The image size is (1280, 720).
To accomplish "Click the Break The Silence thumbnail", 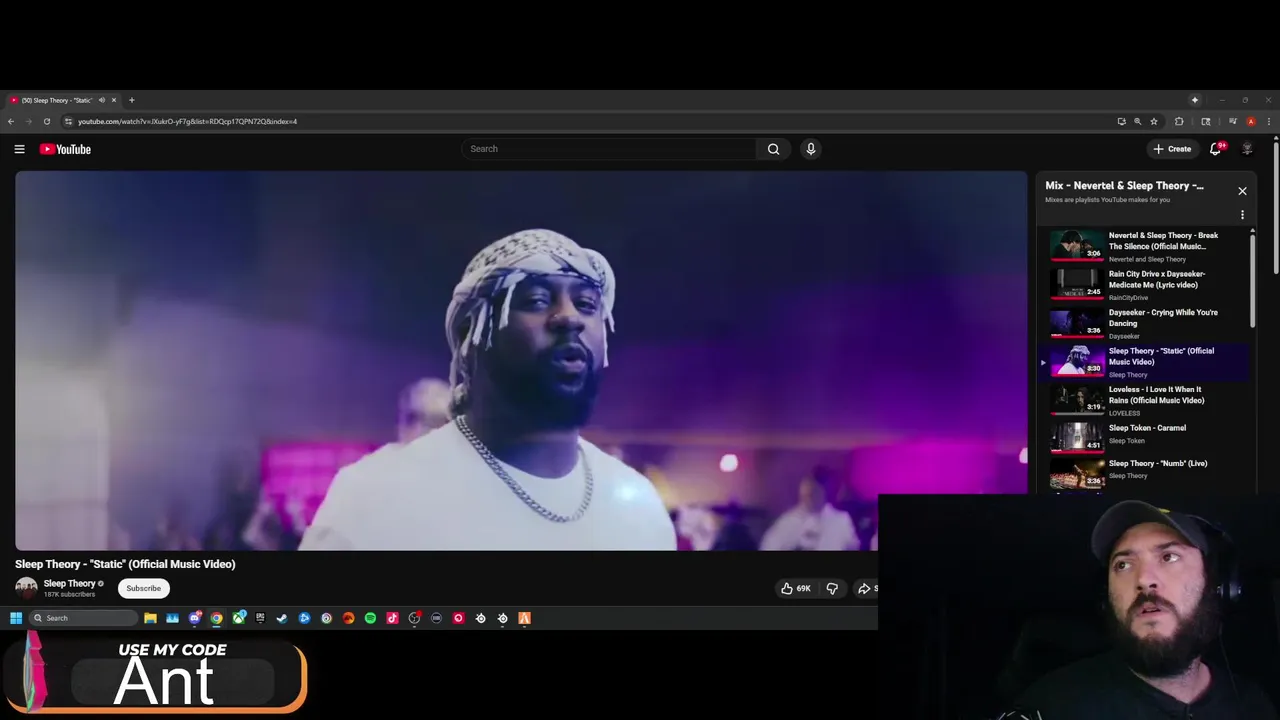I will [1077, 246].
